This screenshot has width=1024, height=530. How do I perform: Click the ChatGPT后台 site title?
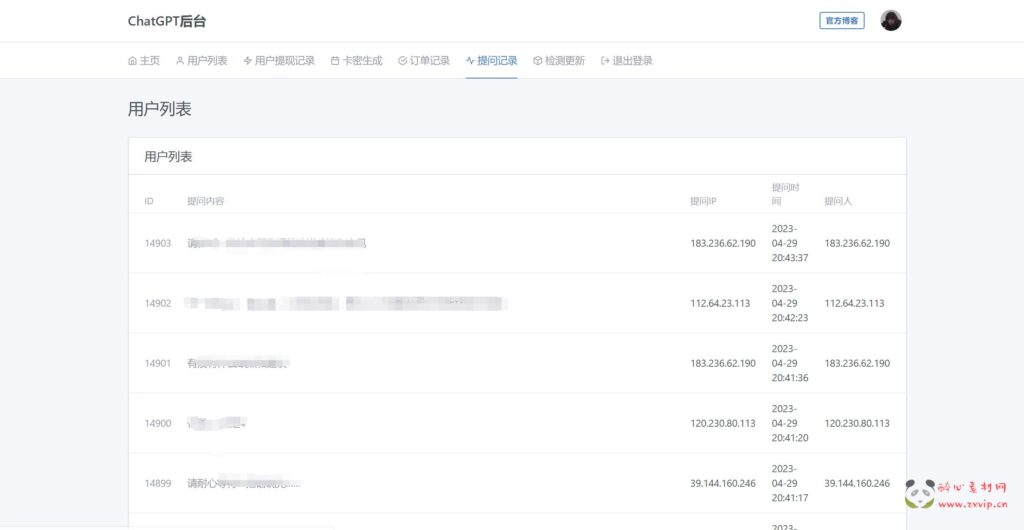pyautogui.click(x=167, y=21)
